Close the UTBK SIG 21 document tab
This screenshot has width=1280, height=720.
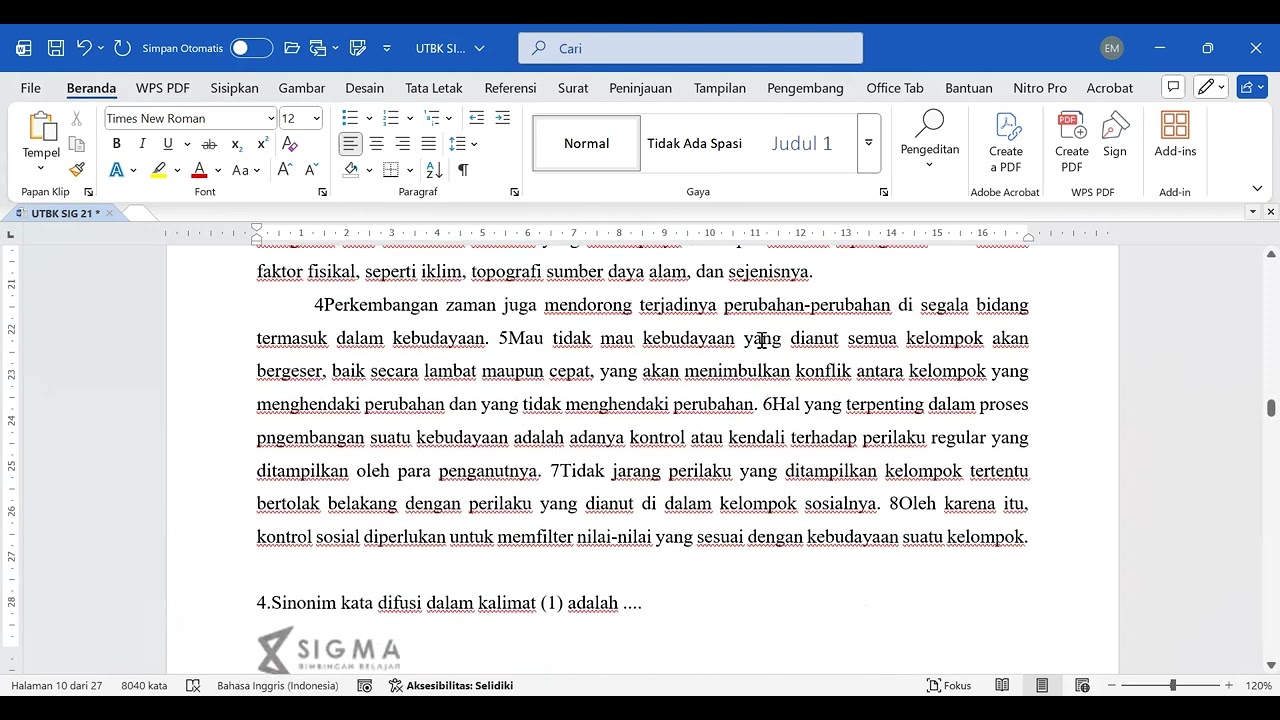[x=110, y=213]
